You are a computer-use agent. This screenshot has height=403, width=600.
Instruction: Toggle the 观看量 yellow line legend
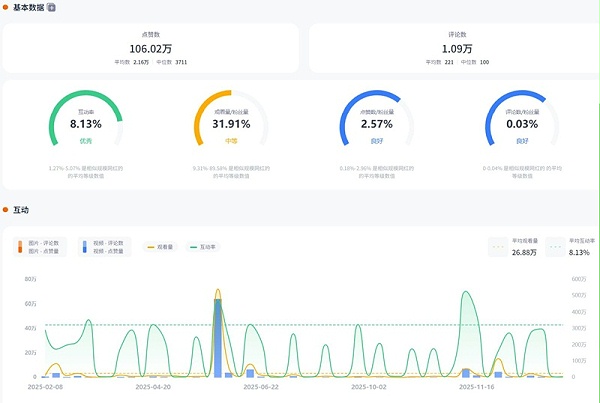coord(160,247)
